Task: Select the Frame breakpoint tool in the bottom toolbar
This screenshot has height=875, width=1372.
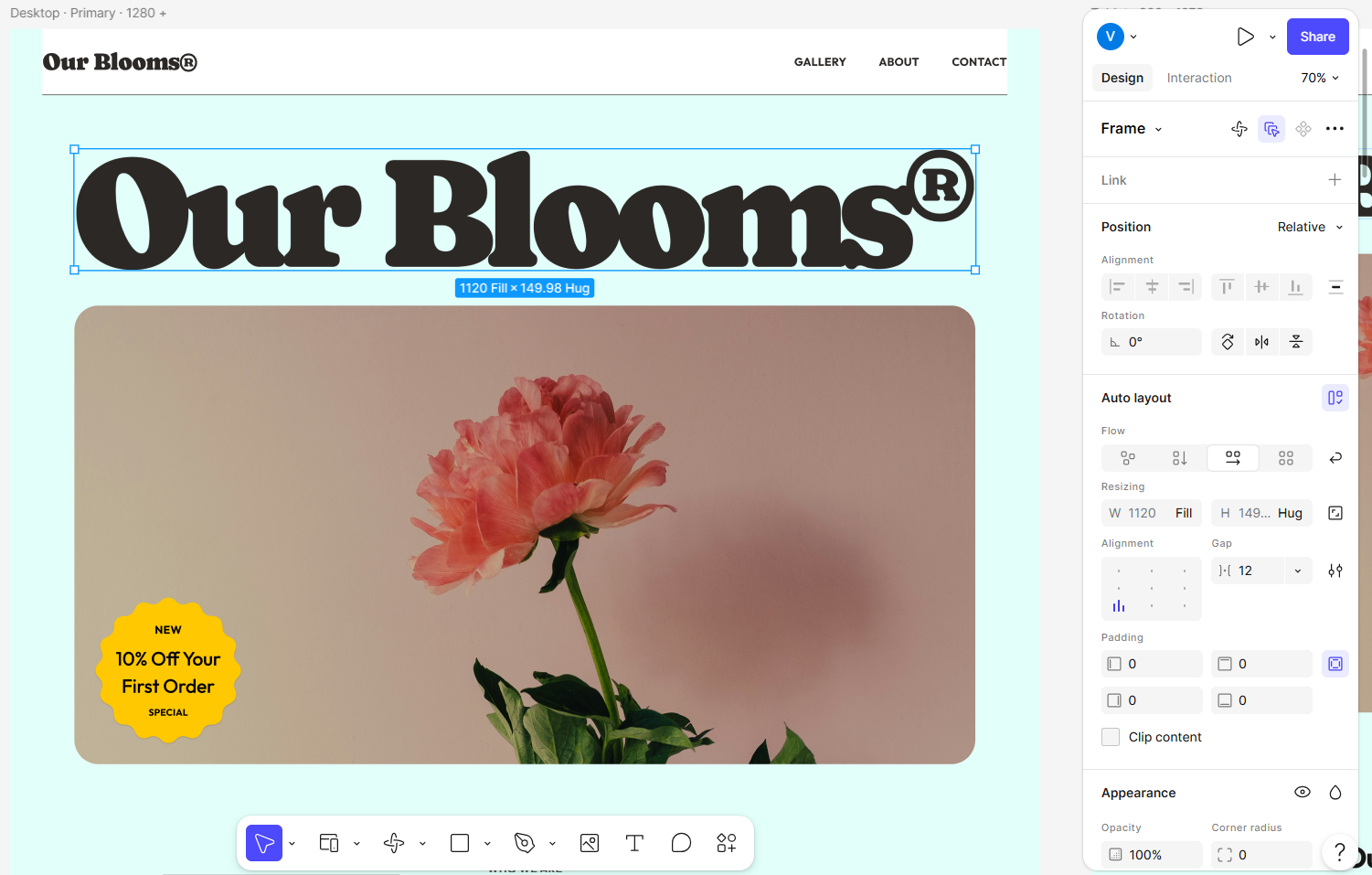Action: click(329, 843)
